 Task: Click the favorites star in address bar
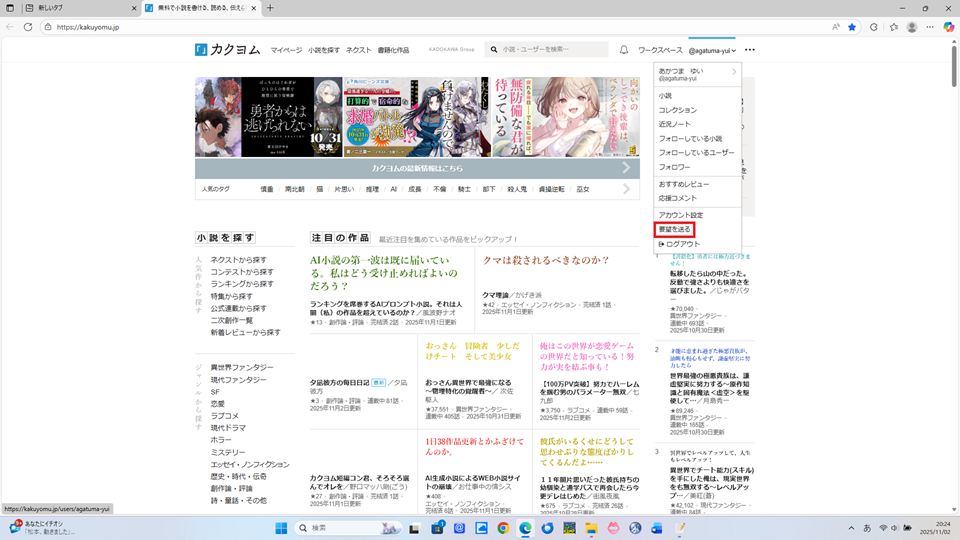pyautogui.click(x=852, y=27)
